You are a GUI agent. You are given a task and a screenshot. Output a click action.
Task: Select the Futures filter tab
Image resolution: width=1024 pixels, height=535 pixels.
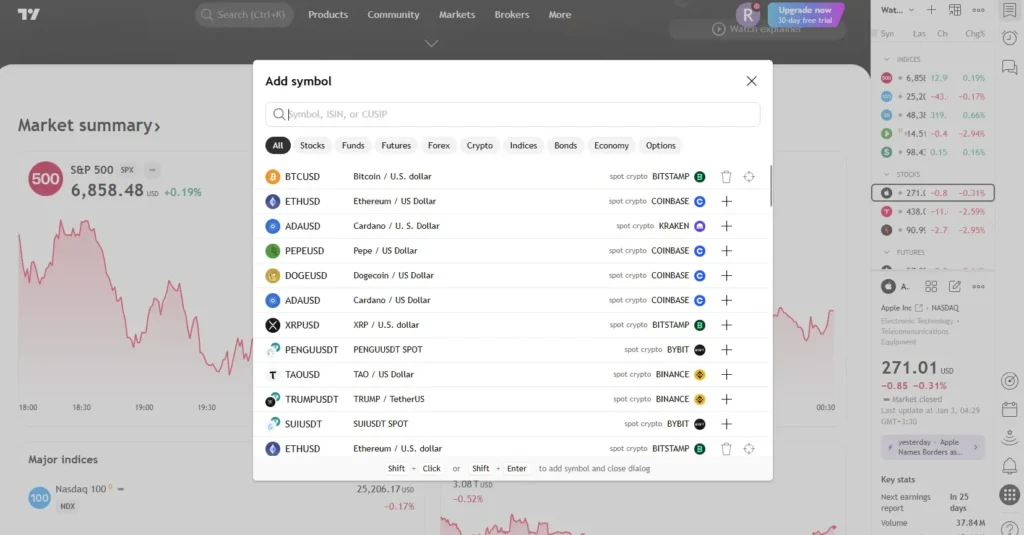point(396,146)
